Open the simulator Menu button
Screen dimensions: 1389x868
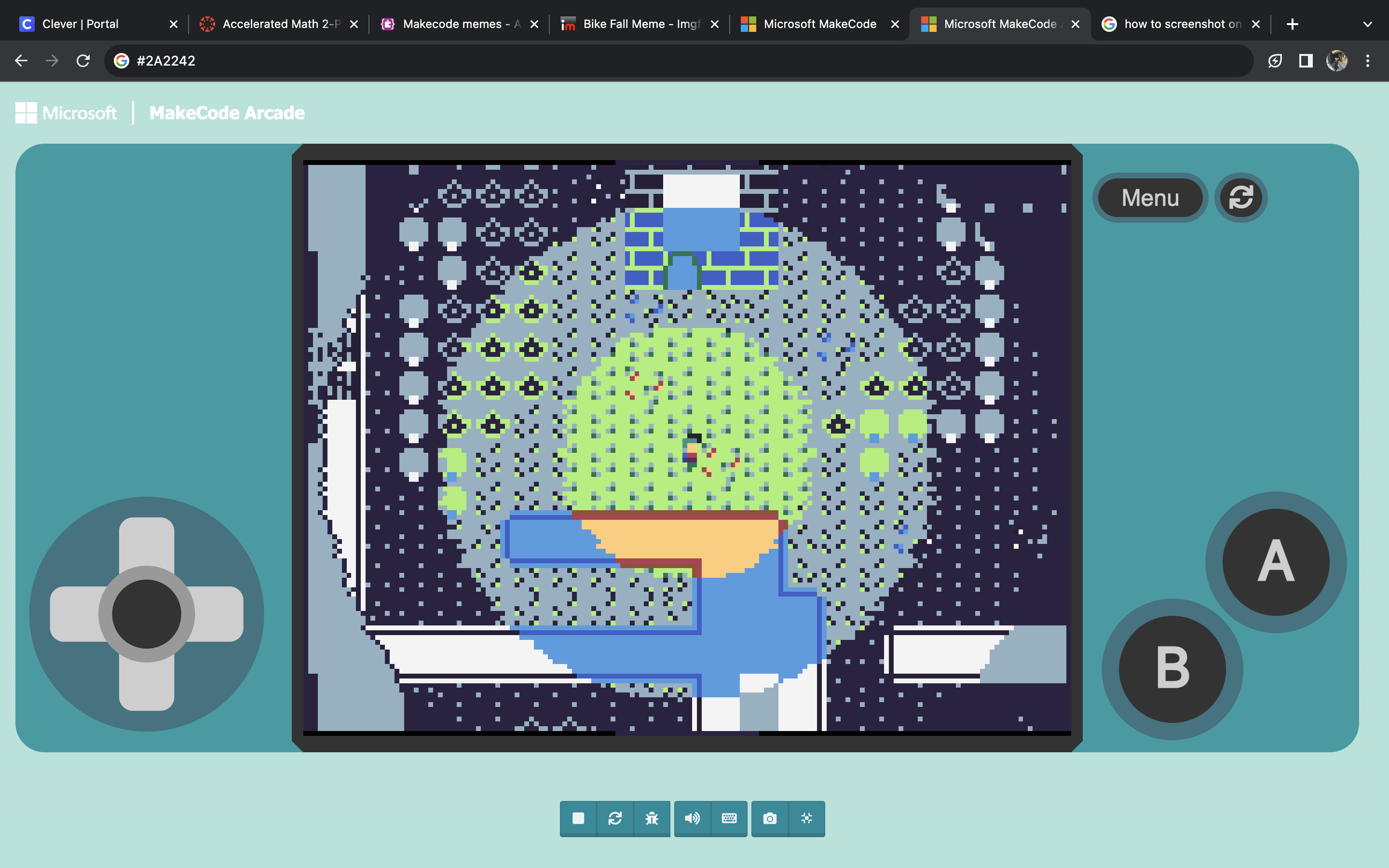[x=1150, y=198]
